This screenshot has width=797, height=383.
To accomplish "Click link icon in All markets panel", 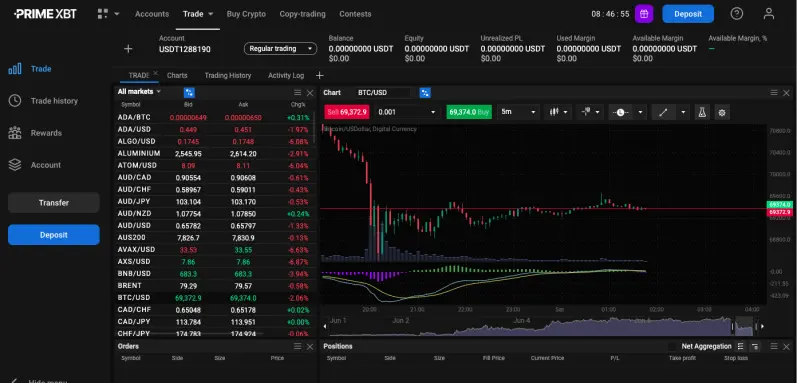I will pyautogui.click(x=189, y=92).
